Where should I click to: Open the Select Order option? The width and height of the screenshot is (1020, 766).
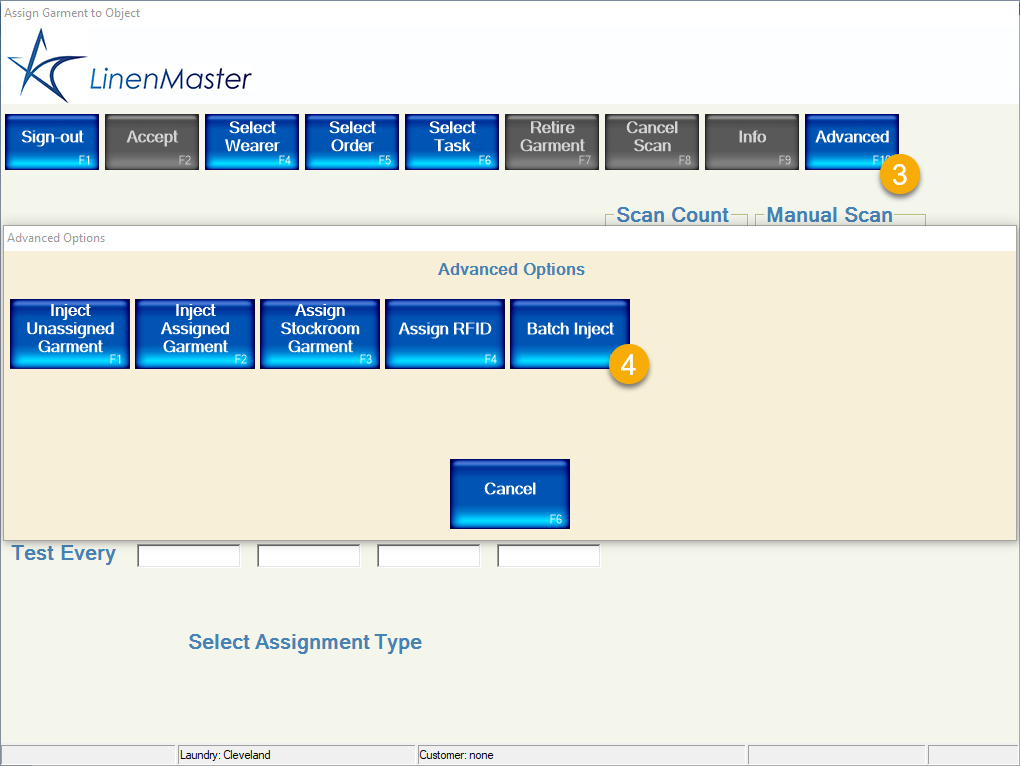click(x=352, y=141)
